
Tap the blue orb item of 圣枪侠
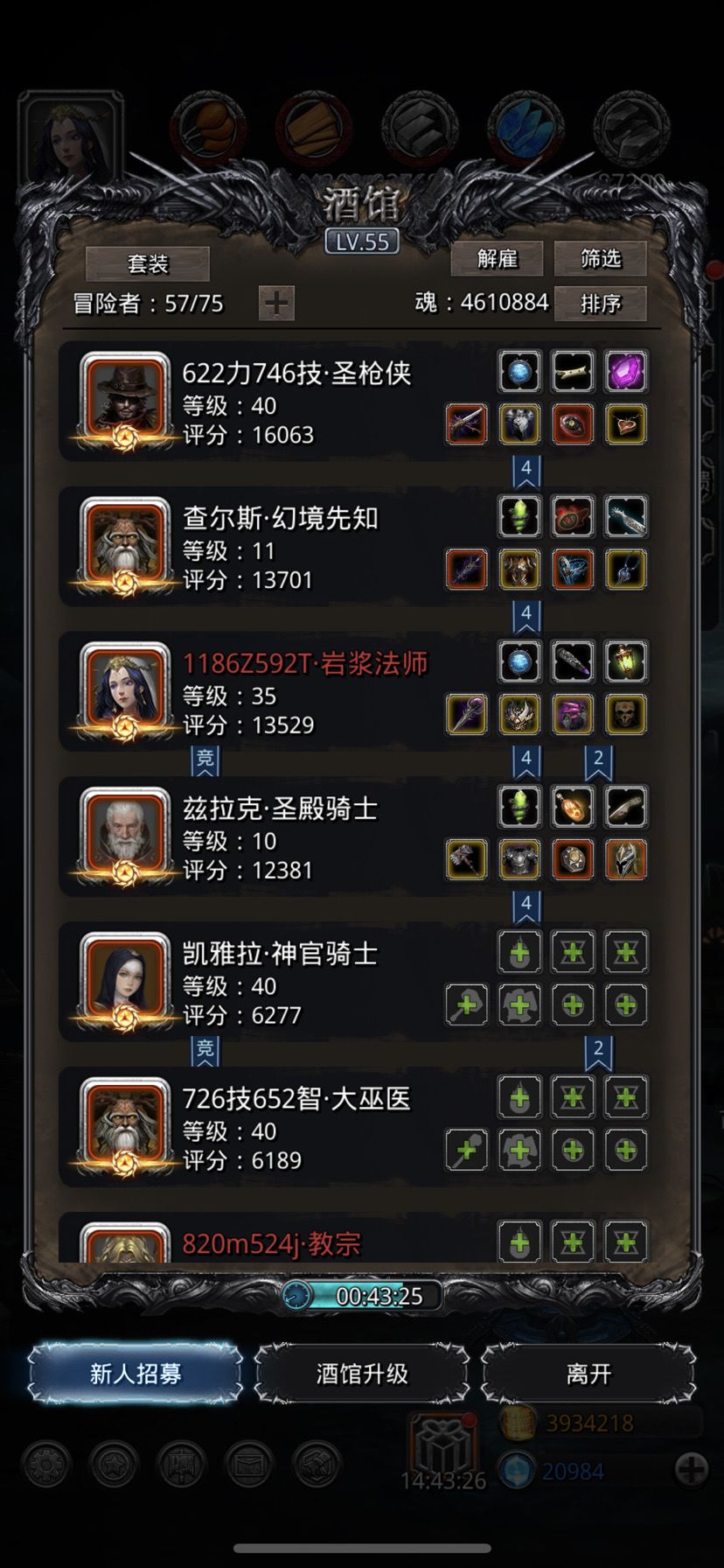pos(520,371)
